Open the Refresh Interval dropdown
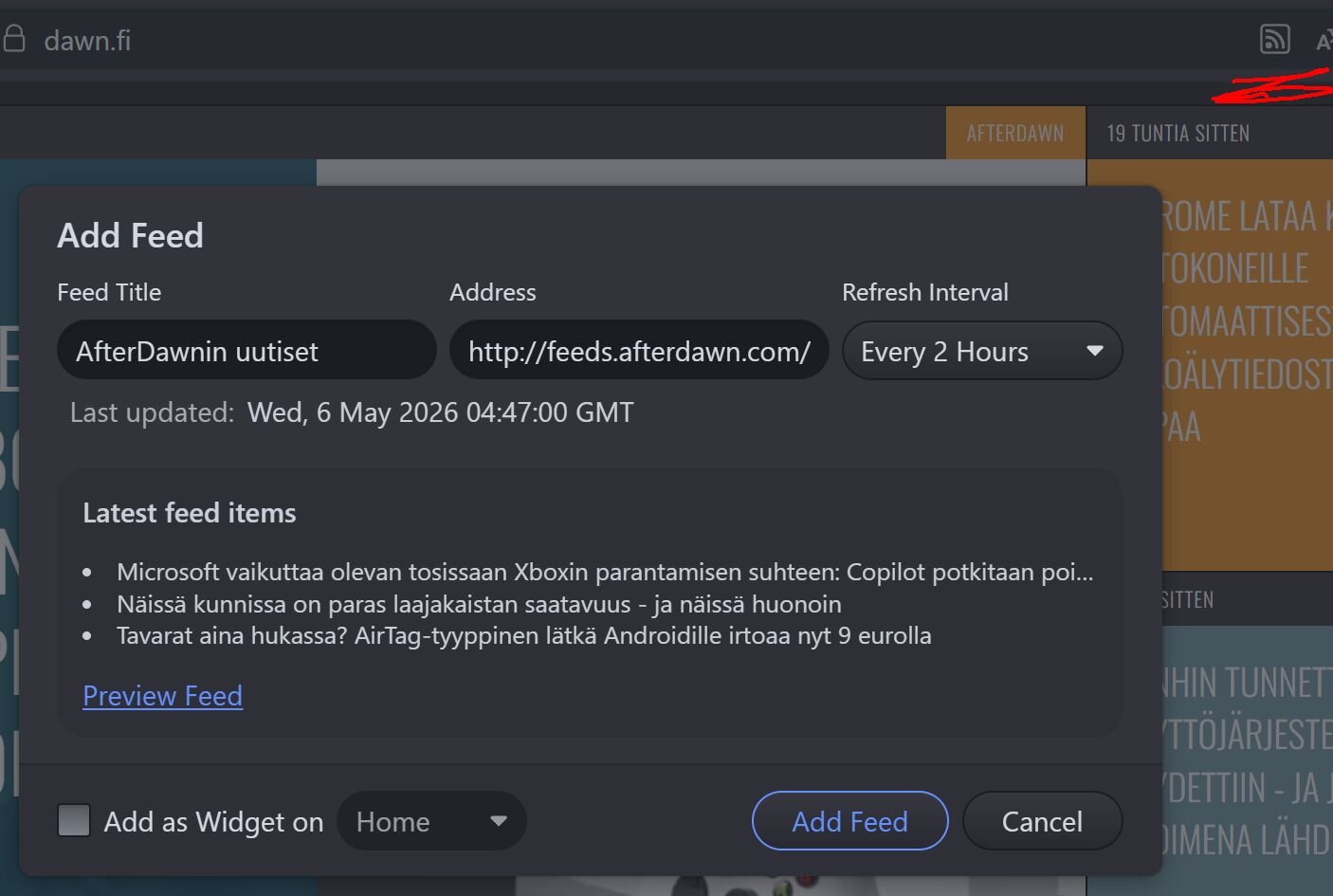This screenshot has height=896, width=1333. pos(982,351)
